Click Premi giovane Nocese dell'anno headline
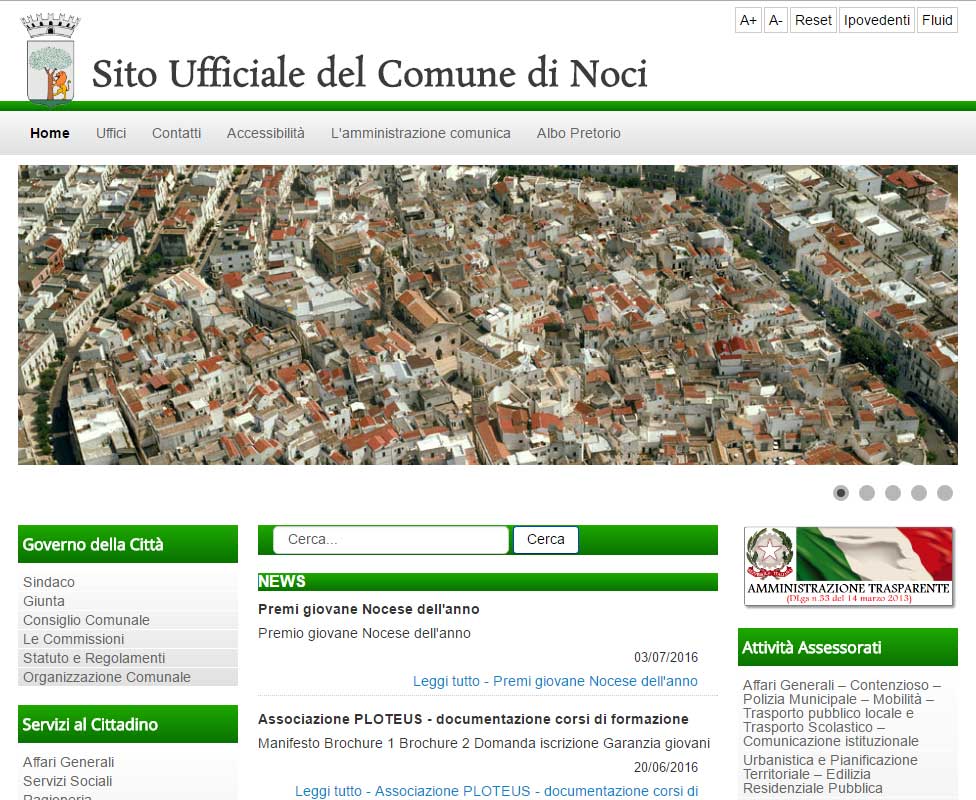The width and height of the screenshot is (976, 800). pos(368,609)
